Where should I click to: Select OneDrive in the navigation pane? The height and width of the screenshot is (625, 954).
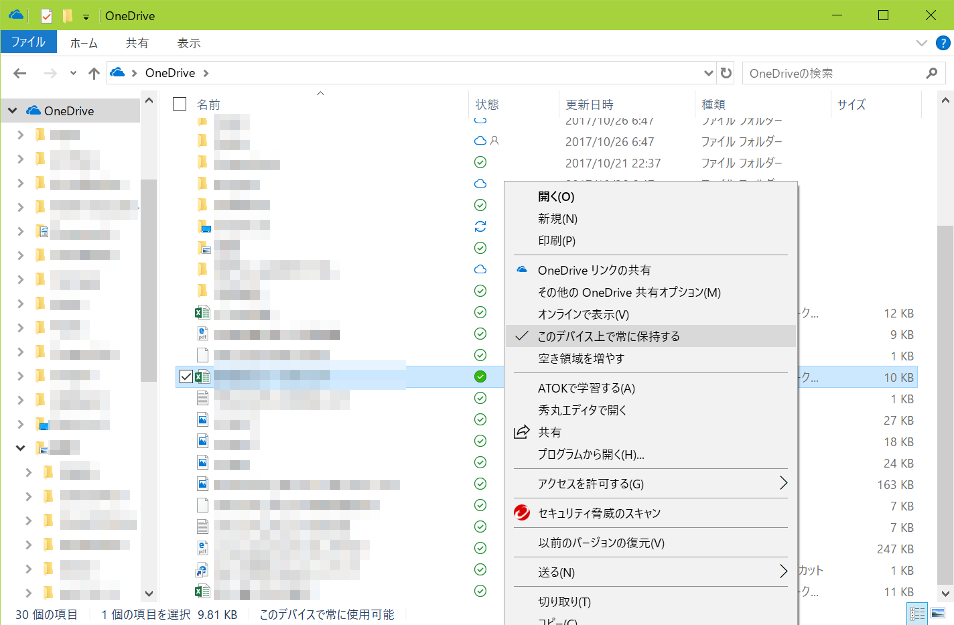(69, 111)
